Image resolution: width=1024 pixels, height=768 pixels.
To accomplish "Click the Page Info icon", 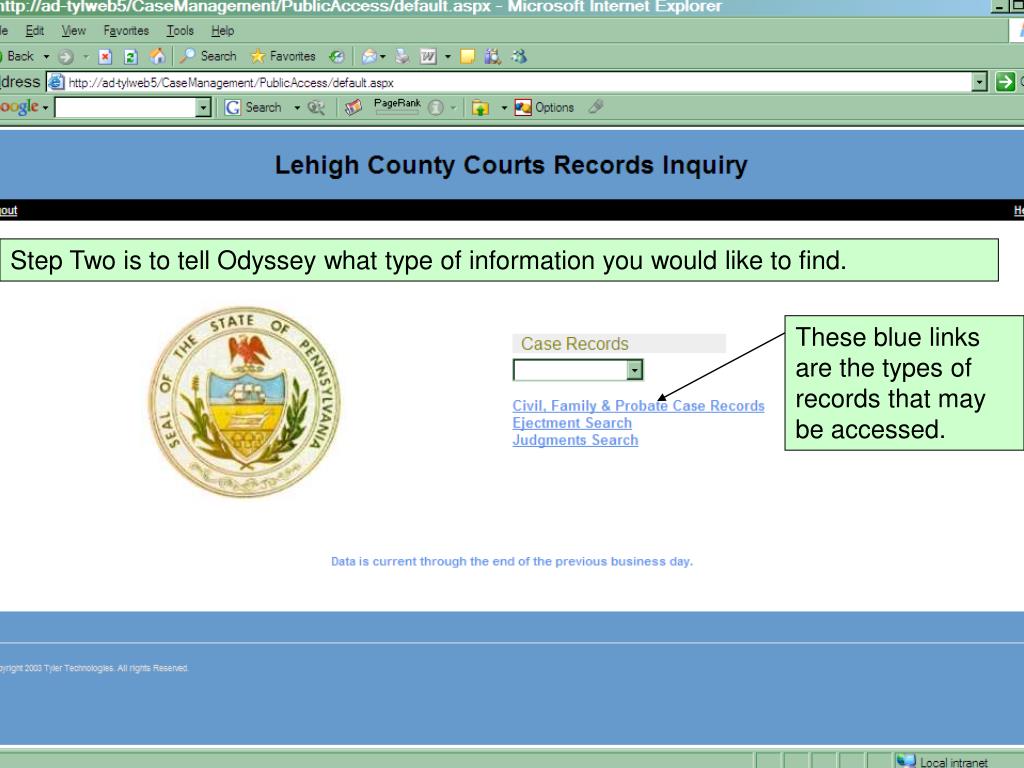I will [436, 108].
